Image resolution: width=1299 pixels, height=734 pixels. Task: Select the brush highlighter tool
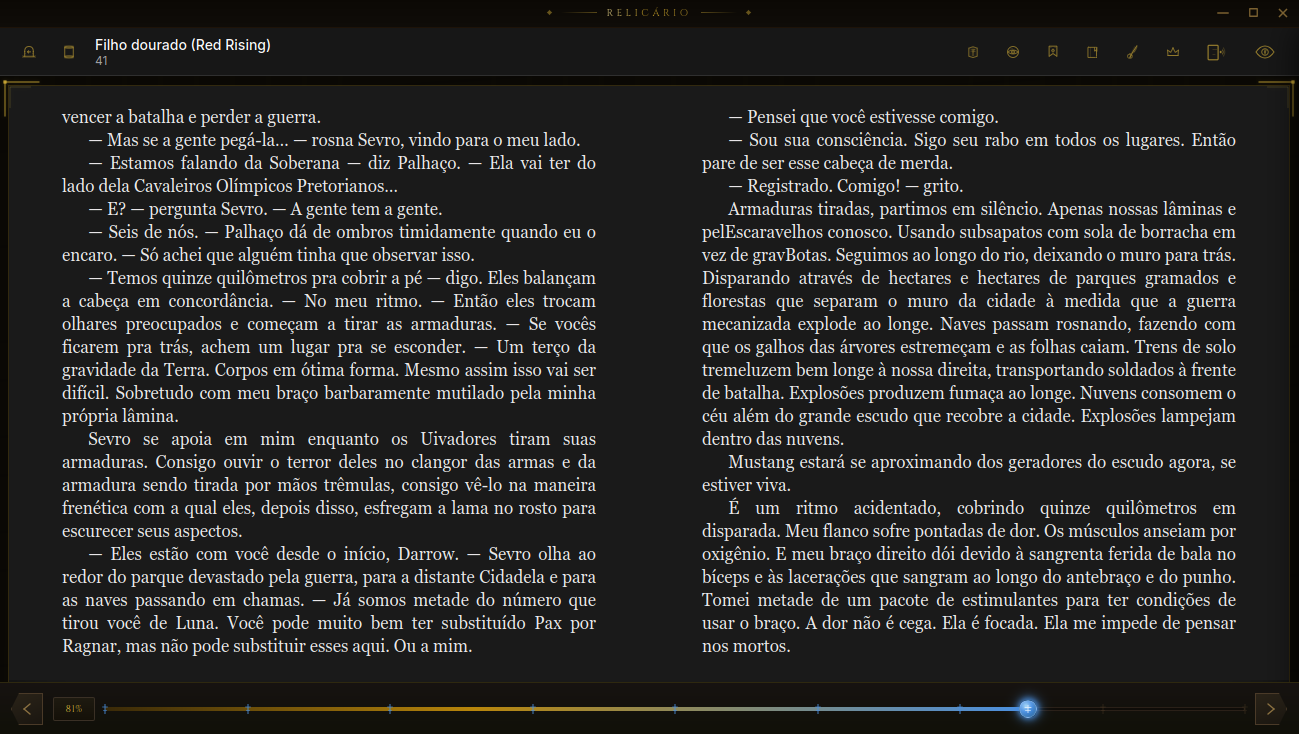pyautogui.click(x=1133, y=52)
